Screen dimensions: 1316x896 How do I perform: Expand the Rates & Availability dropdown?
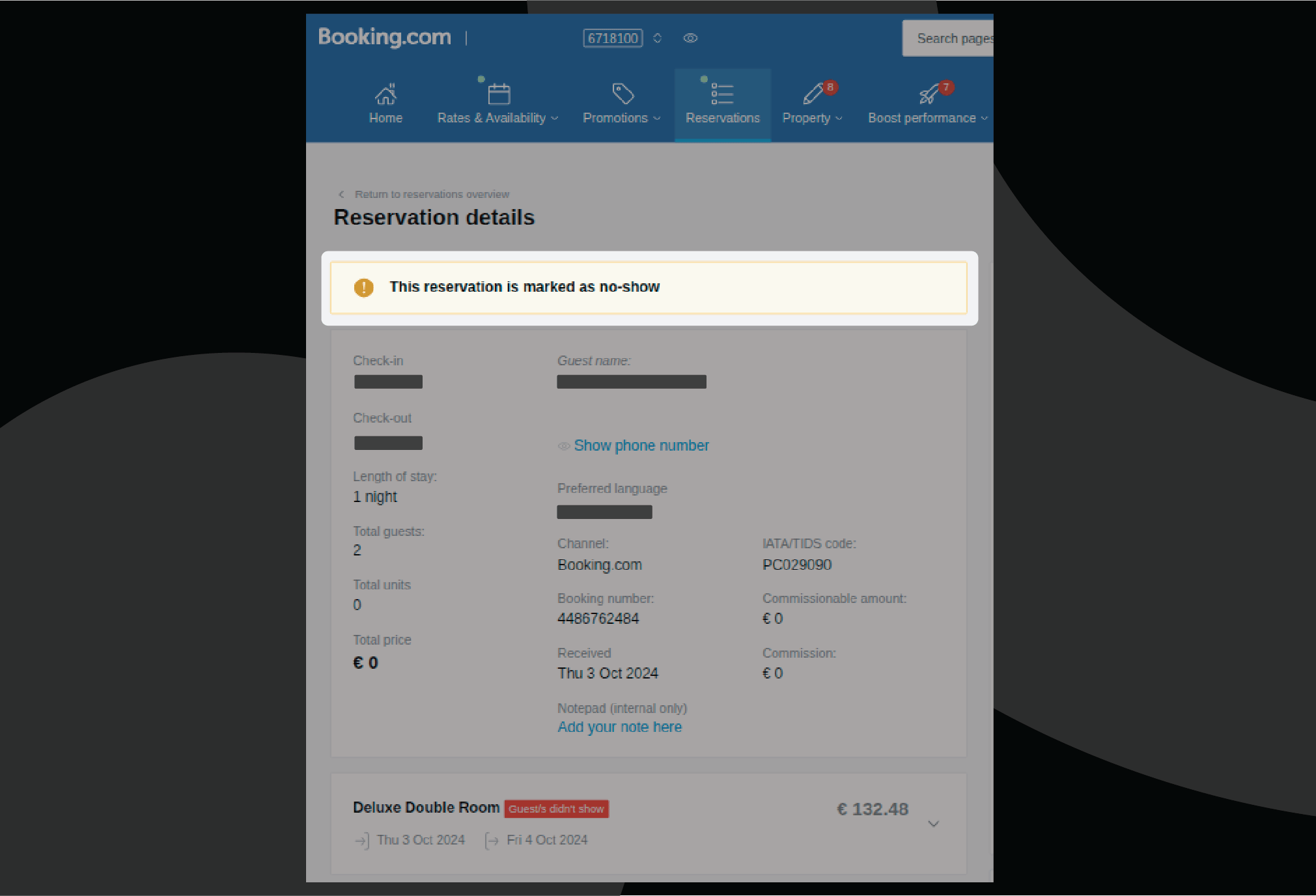pyautogui.click(x=555, y=119)
